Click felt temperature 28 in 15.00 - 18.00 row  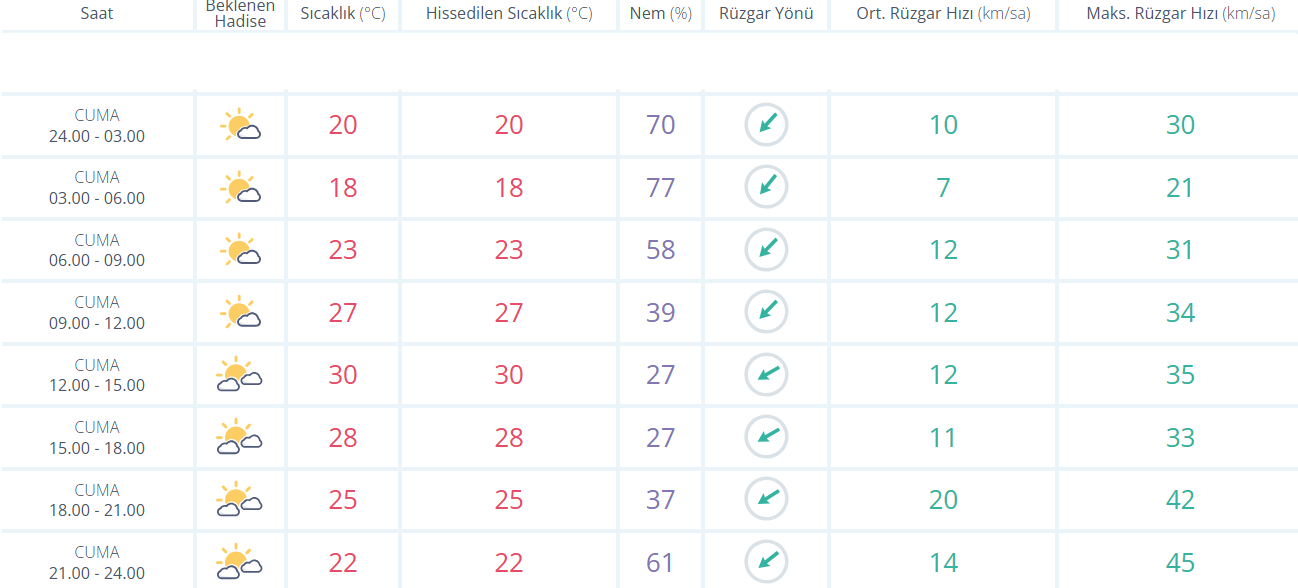point(509,437)
